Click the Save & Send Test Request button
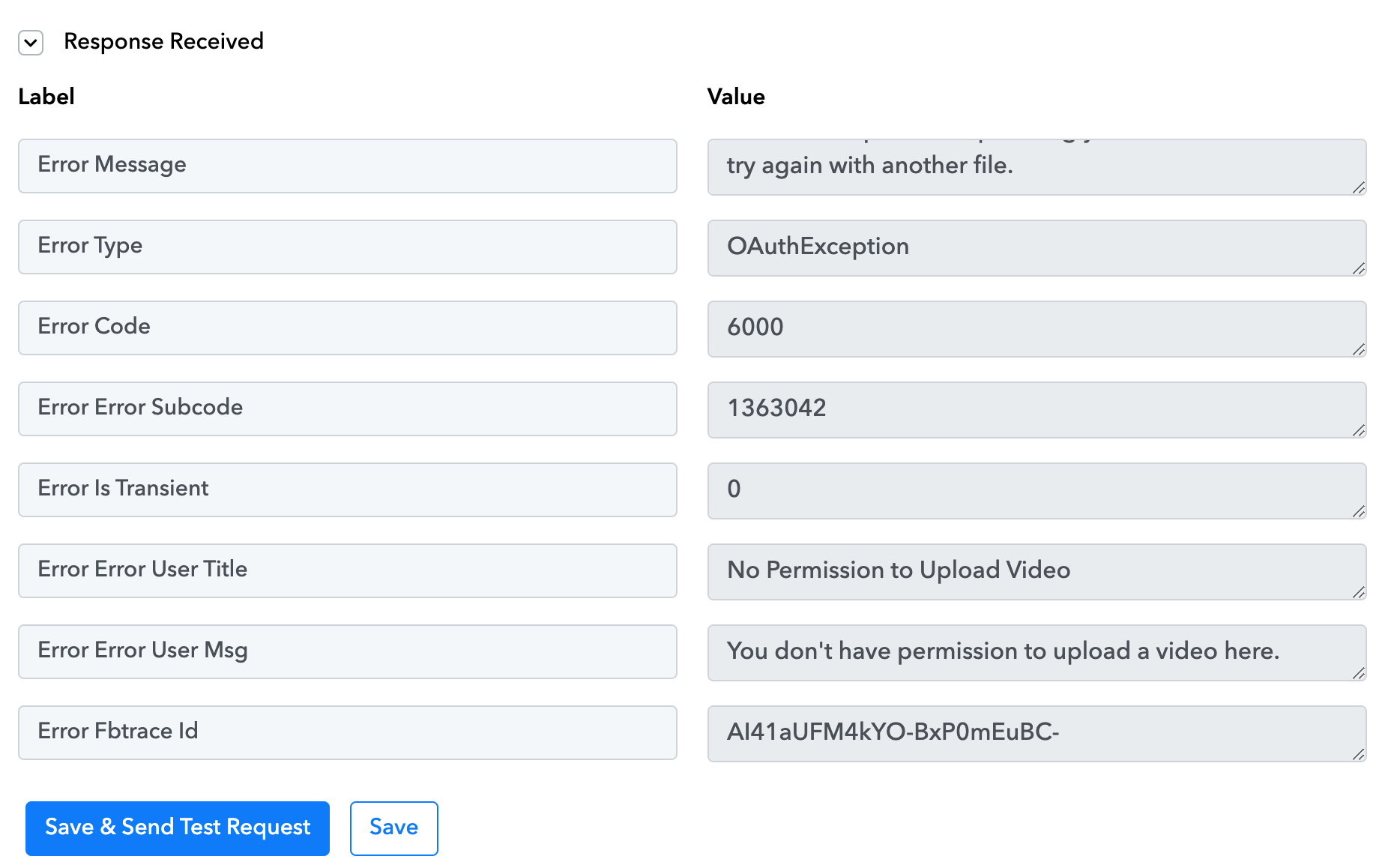This screenshot has height=868, width=1400. click(178, 828)
